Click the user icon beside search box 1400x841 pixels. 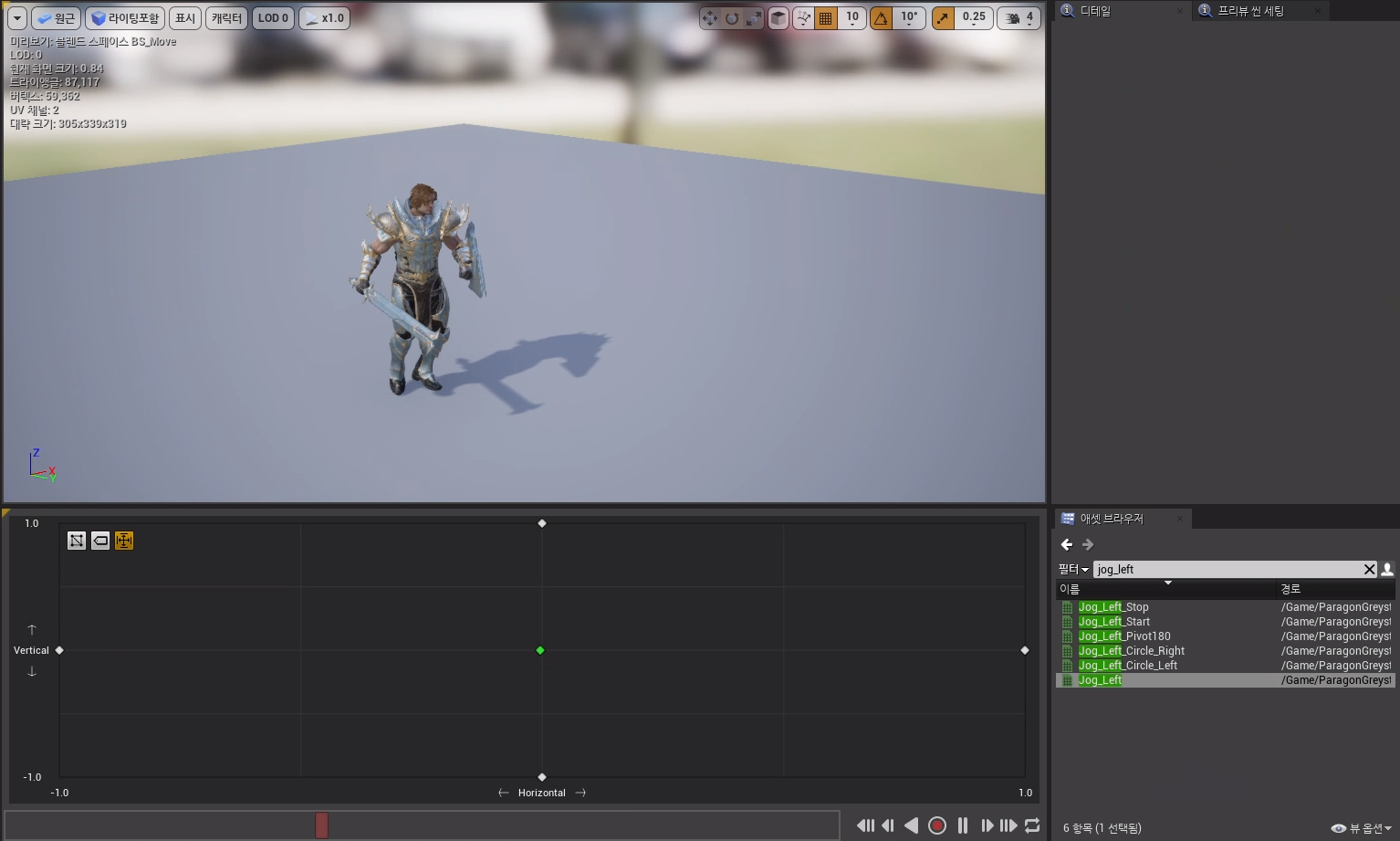point(1387,569)
